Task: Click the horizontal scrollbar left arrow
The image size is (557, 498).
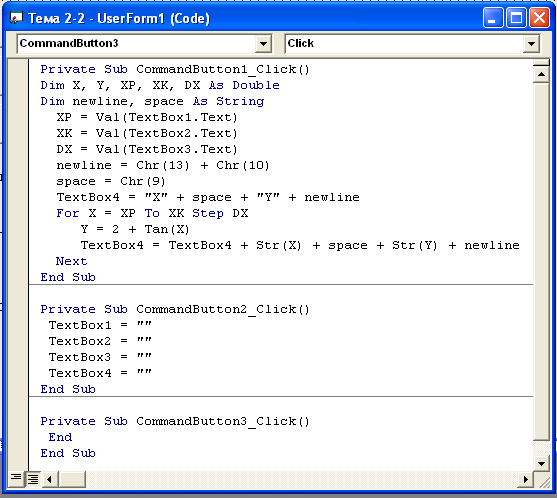Action: point(50,479)
